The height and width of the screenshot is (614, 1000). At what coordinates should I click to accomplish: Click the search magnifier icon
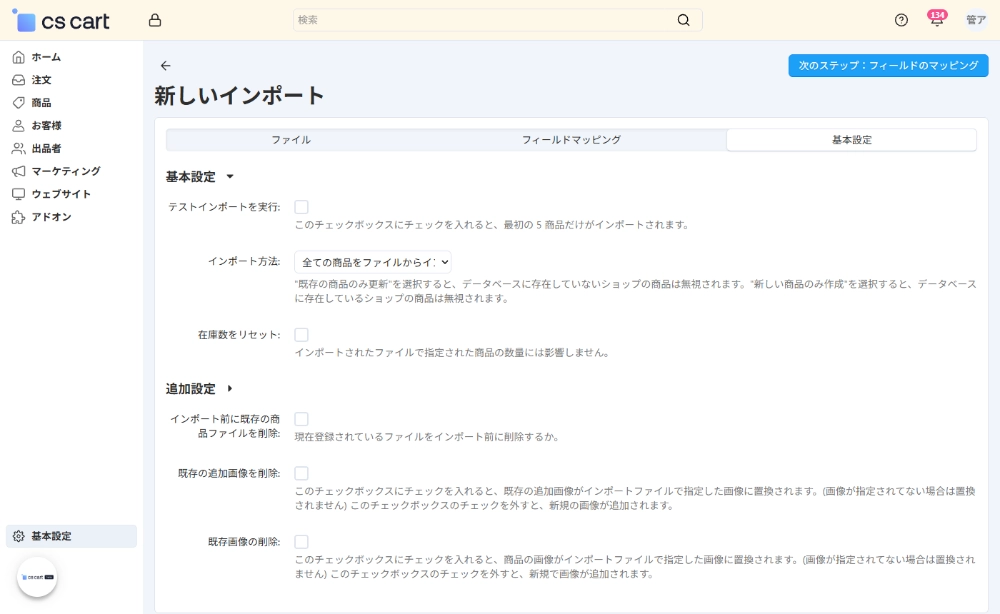(x=684, y=20)
